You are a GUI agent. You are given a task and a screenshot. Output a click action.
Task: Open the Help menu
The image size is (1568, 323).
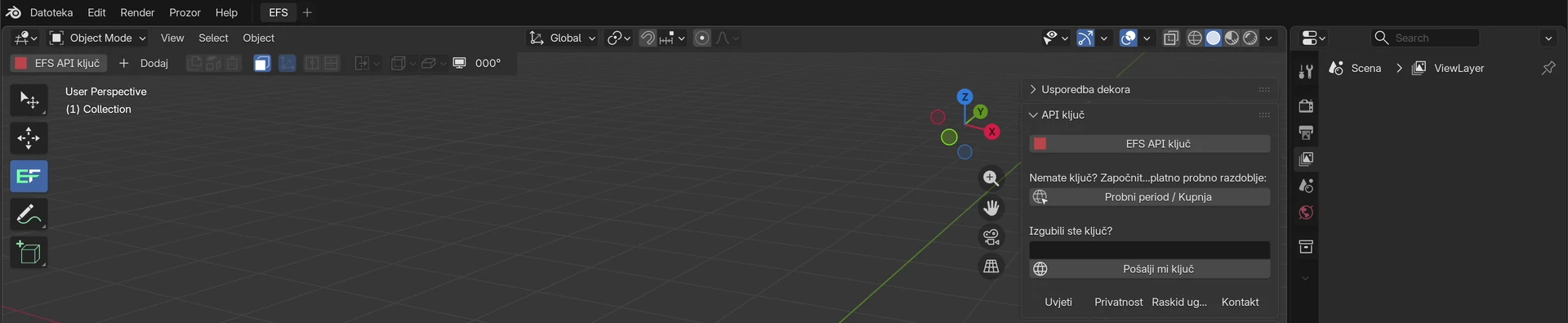click(x=226, y=12)
